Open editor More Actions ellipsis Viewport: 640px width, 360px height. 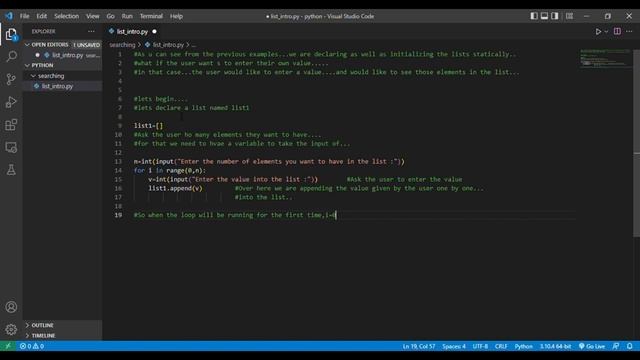[x=629, y=31]
